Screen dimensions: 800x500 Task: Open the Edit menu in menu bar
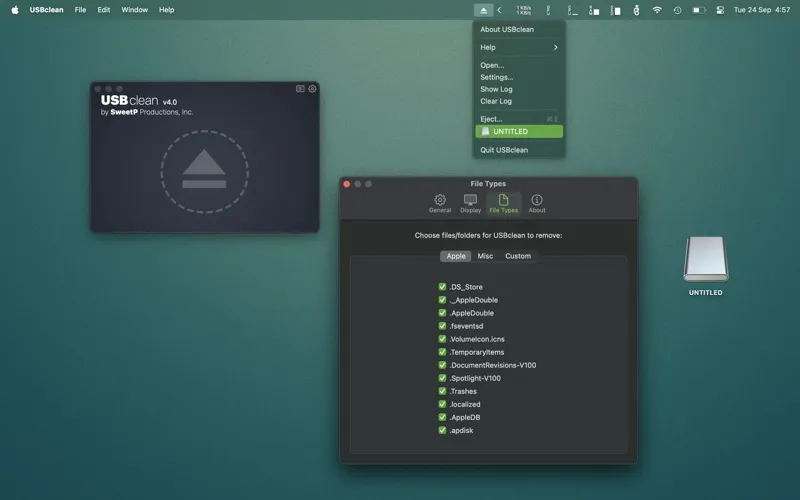104,10
